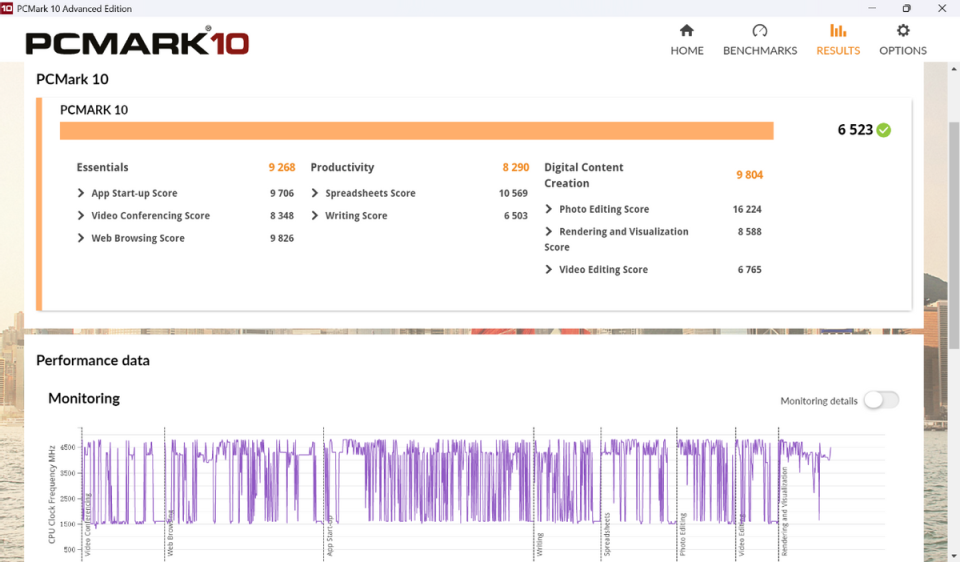
Task: Click the PCMark 10 app title icon
Action: (x=7, y=9)
